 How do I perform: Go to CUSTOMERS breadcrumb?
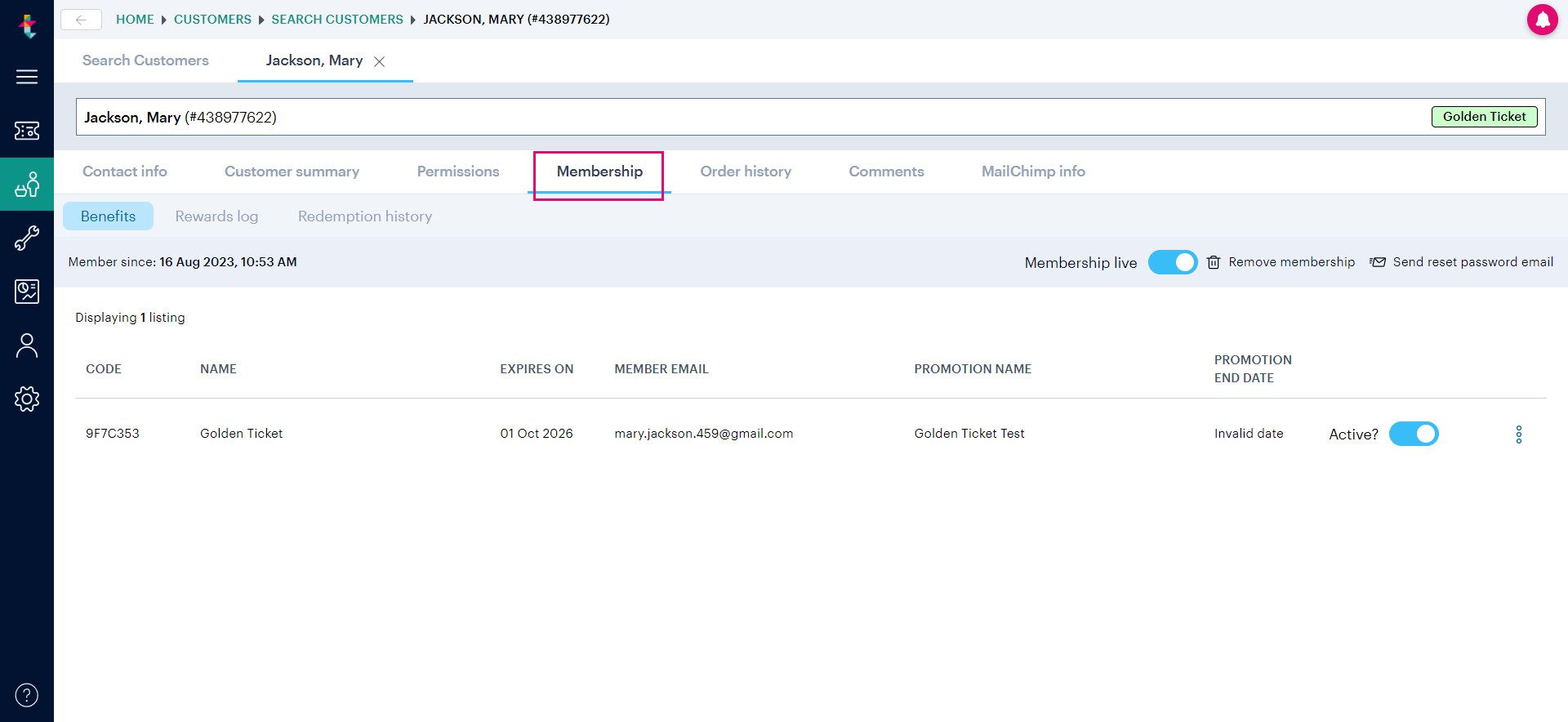[x=212, y=20]
